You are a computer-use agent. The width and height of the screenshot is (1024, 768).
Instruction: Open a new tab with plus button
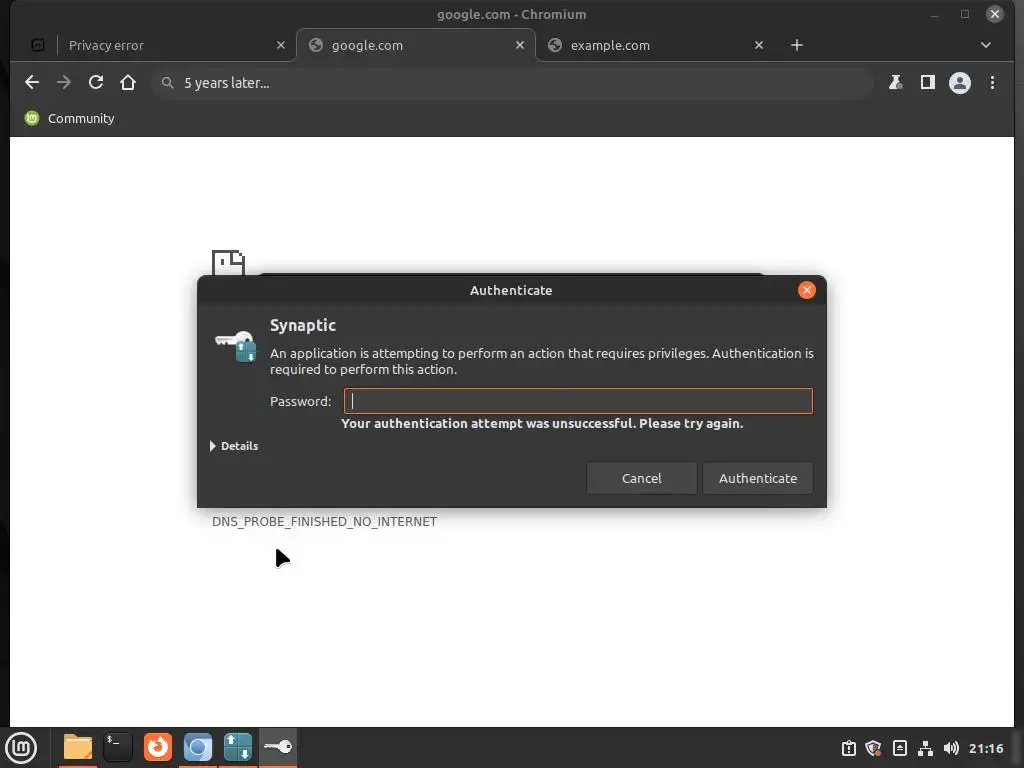pos(797,45)
